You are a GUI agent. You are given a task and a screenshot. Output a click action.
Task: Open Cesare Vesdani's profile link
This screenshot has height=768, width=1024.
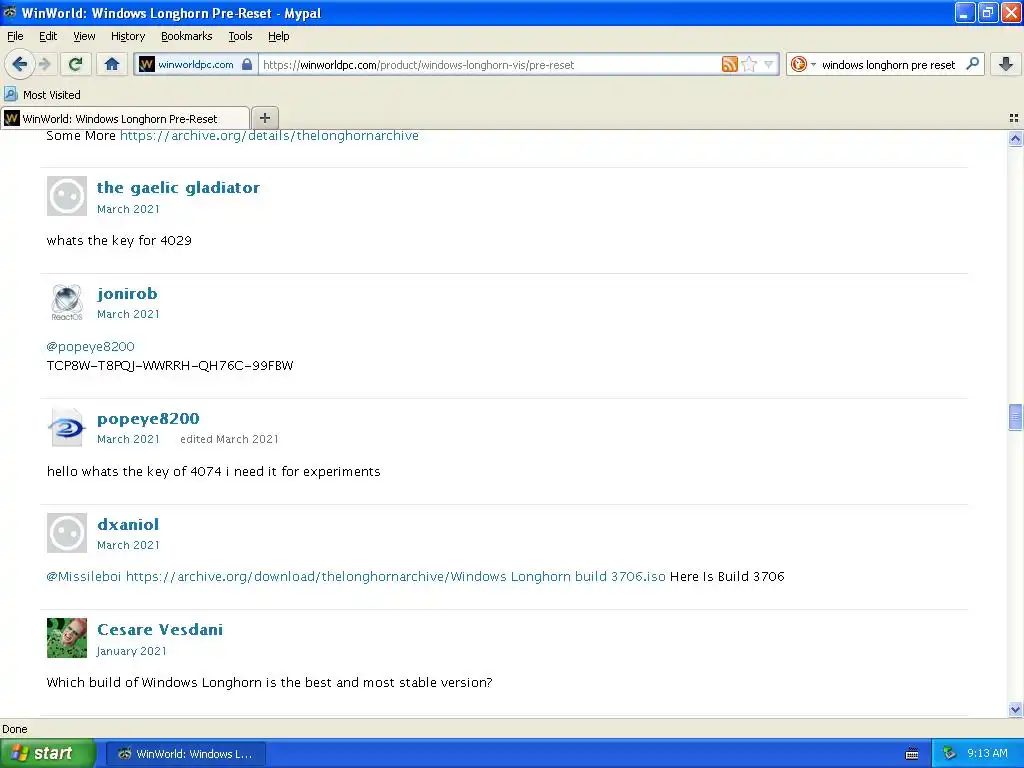pos(159,630)
